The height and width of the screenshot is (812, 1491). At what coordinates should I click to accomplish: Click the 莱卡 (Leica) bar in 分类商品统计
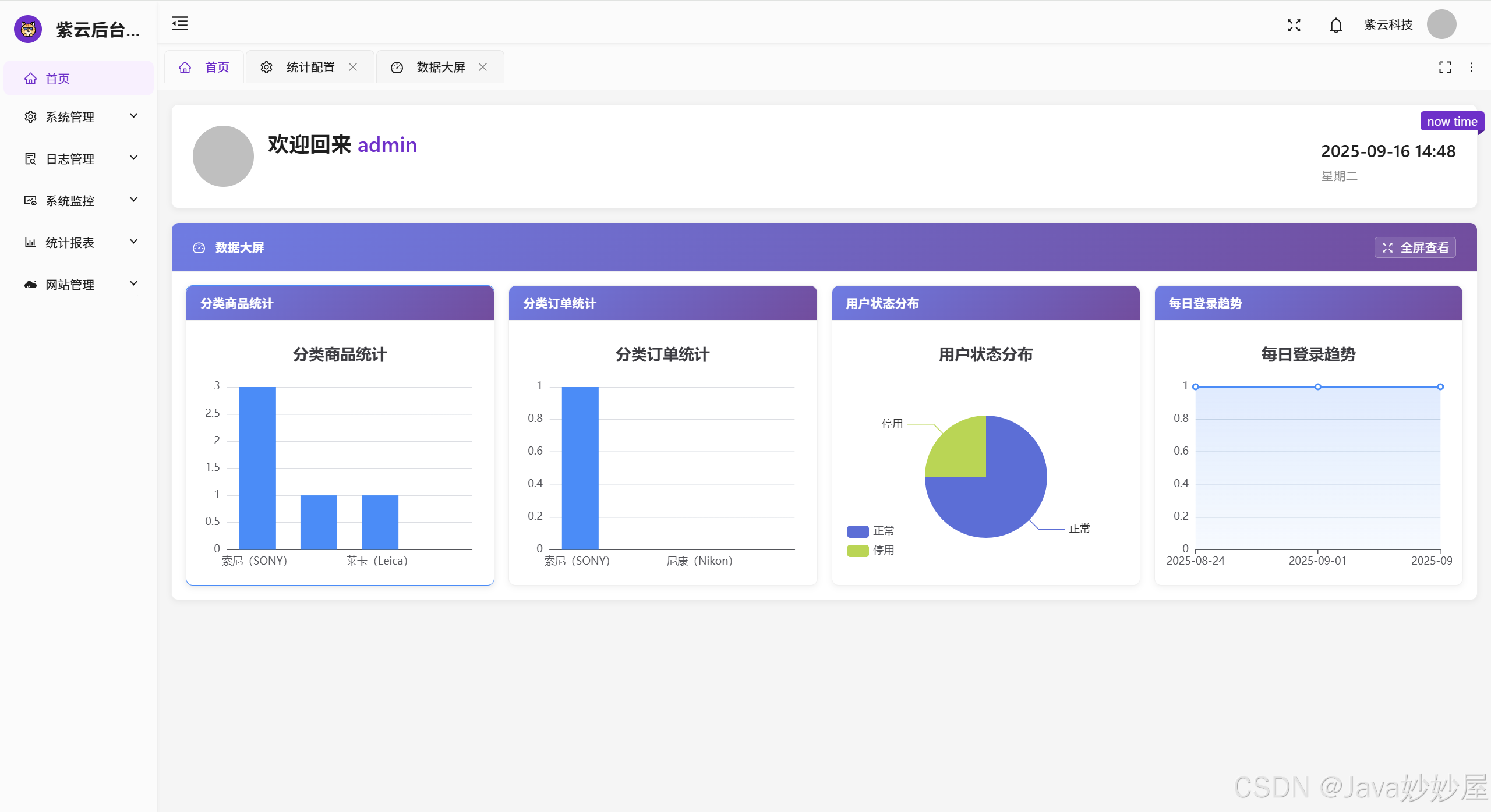(x=380, y=522)
